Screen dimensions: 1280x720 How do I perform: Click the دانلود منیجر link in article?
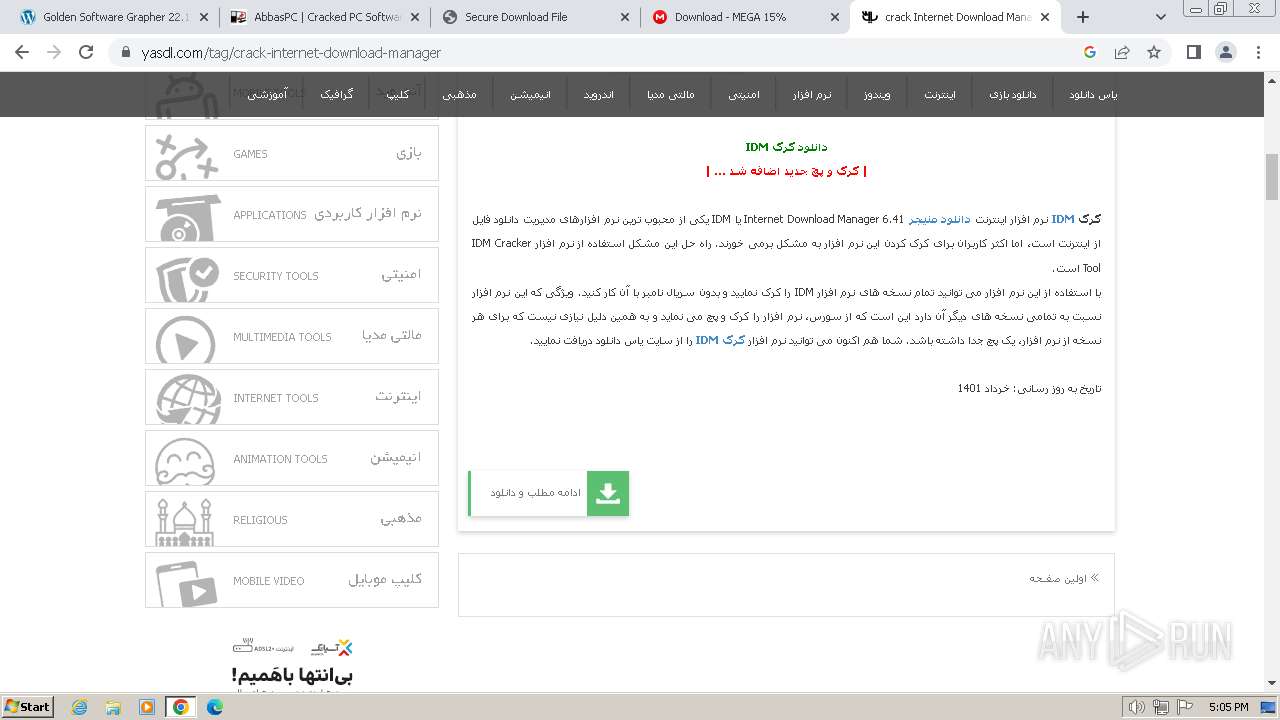[x=939, y=219]
